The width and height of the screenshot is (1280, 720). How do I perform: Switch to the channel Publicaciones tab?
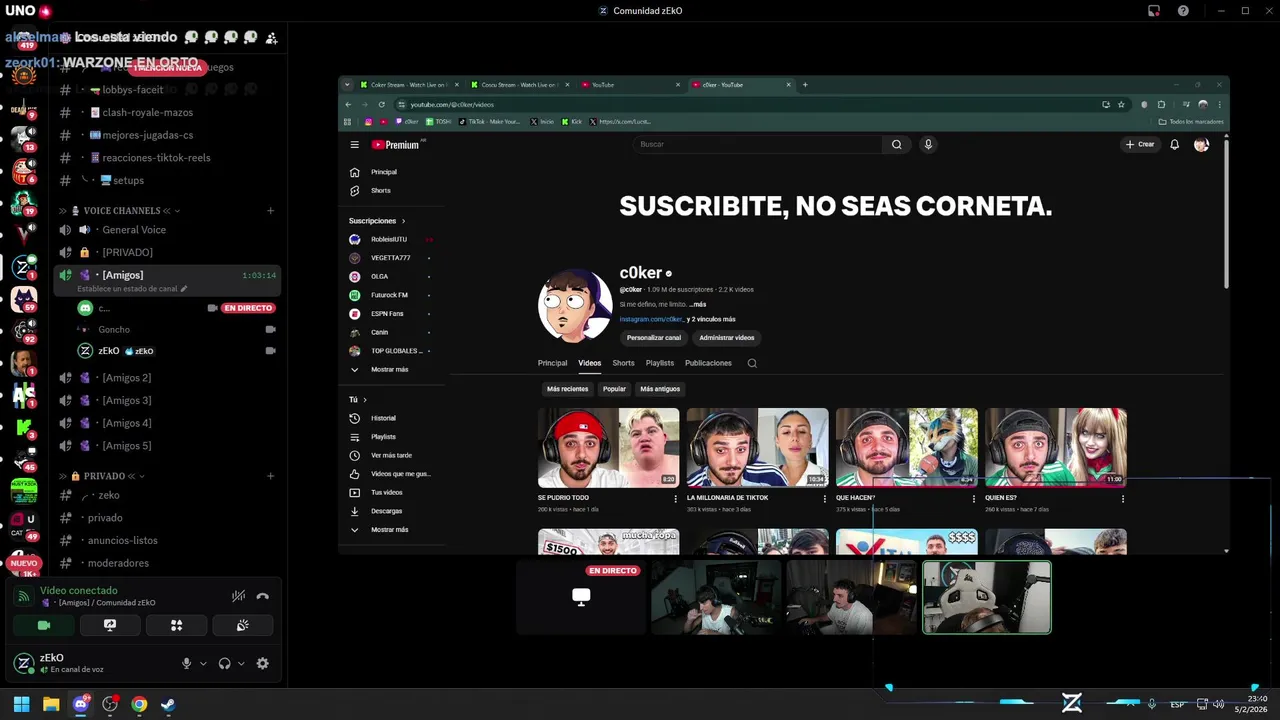coord(708,363)
